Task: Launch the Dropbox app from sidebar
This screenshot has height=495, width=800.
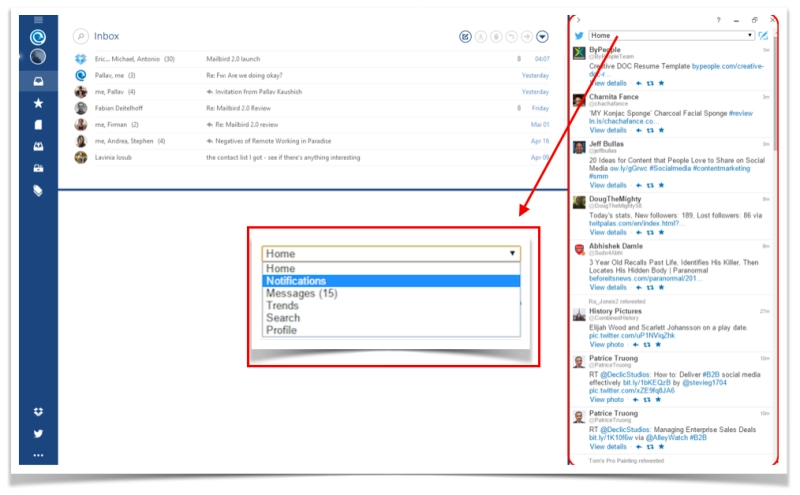Action: tap(38, 412)
